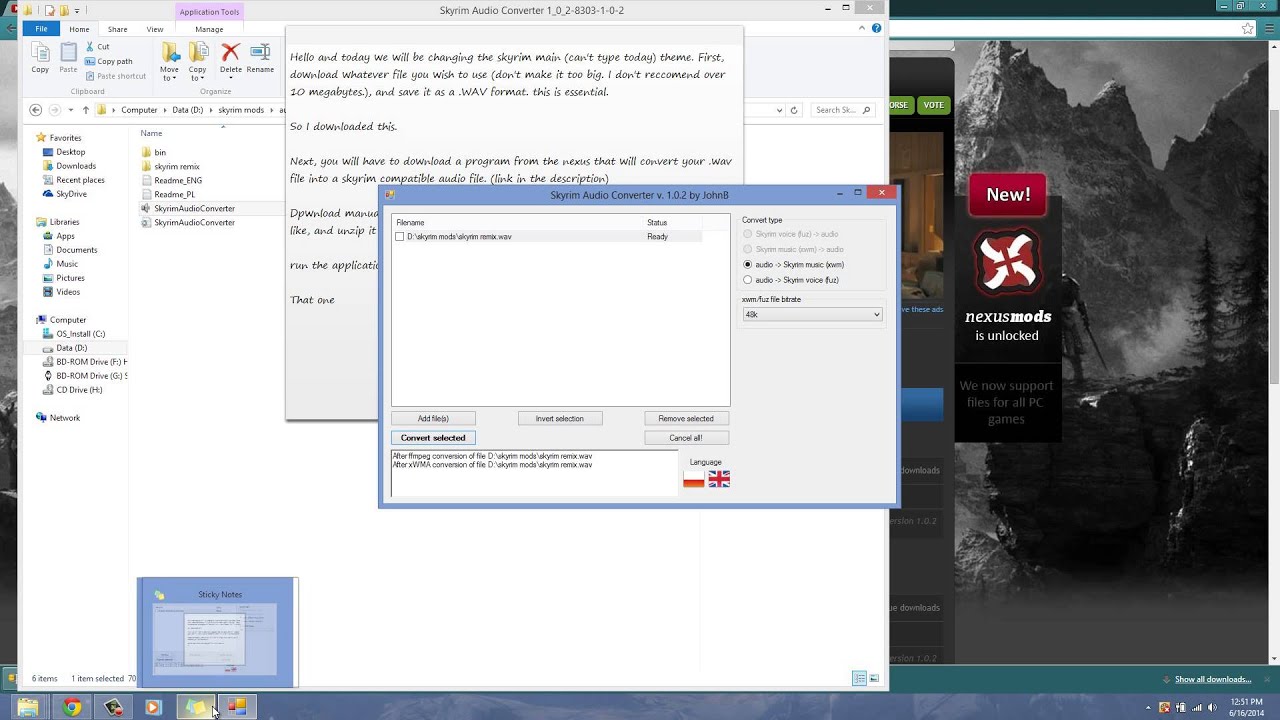
Task: Click the Cut scissors command in ribbon
Action: pyautogui.click(x=97, y=47)
